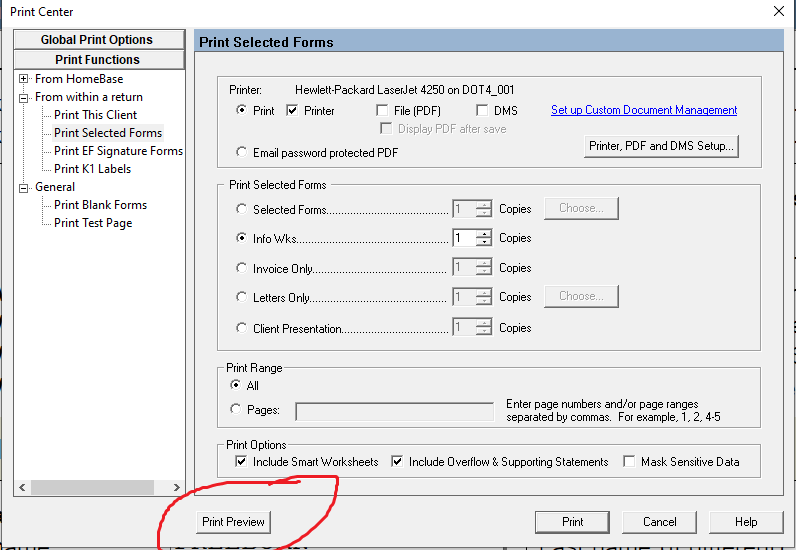Open Print Blank Forms option
This screenshot has height=550, width=796.
(100, 205)
